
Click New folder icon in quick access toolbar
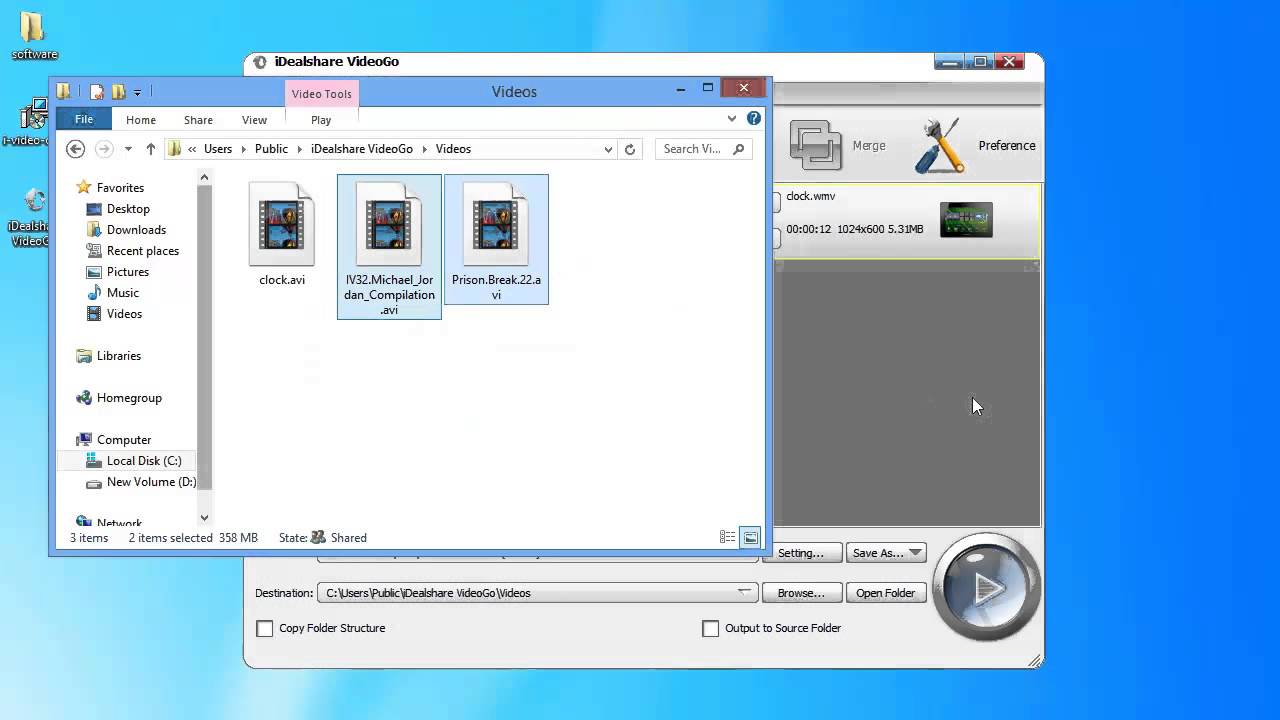point(118,92)
